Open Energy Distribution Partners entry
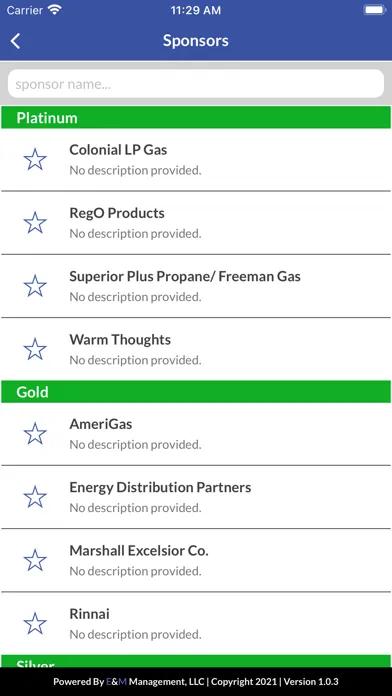Image resolution: width=392 pixels, height=696 pixels. click(196, 497)
